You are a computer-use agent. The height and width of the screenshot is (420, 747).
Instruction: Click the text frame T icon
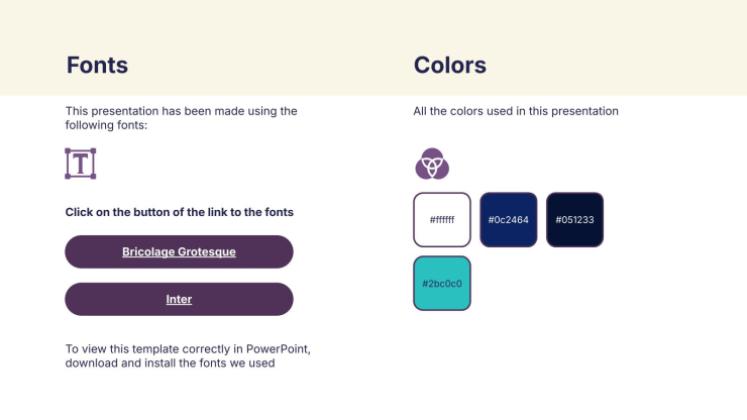[81, 163]
